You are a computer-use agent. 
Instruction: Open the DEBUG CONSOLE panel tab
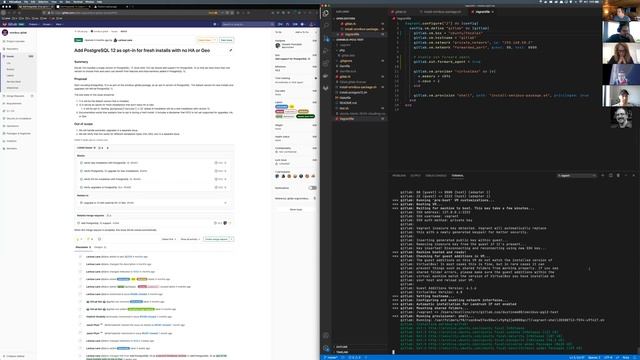coord(436,176)
